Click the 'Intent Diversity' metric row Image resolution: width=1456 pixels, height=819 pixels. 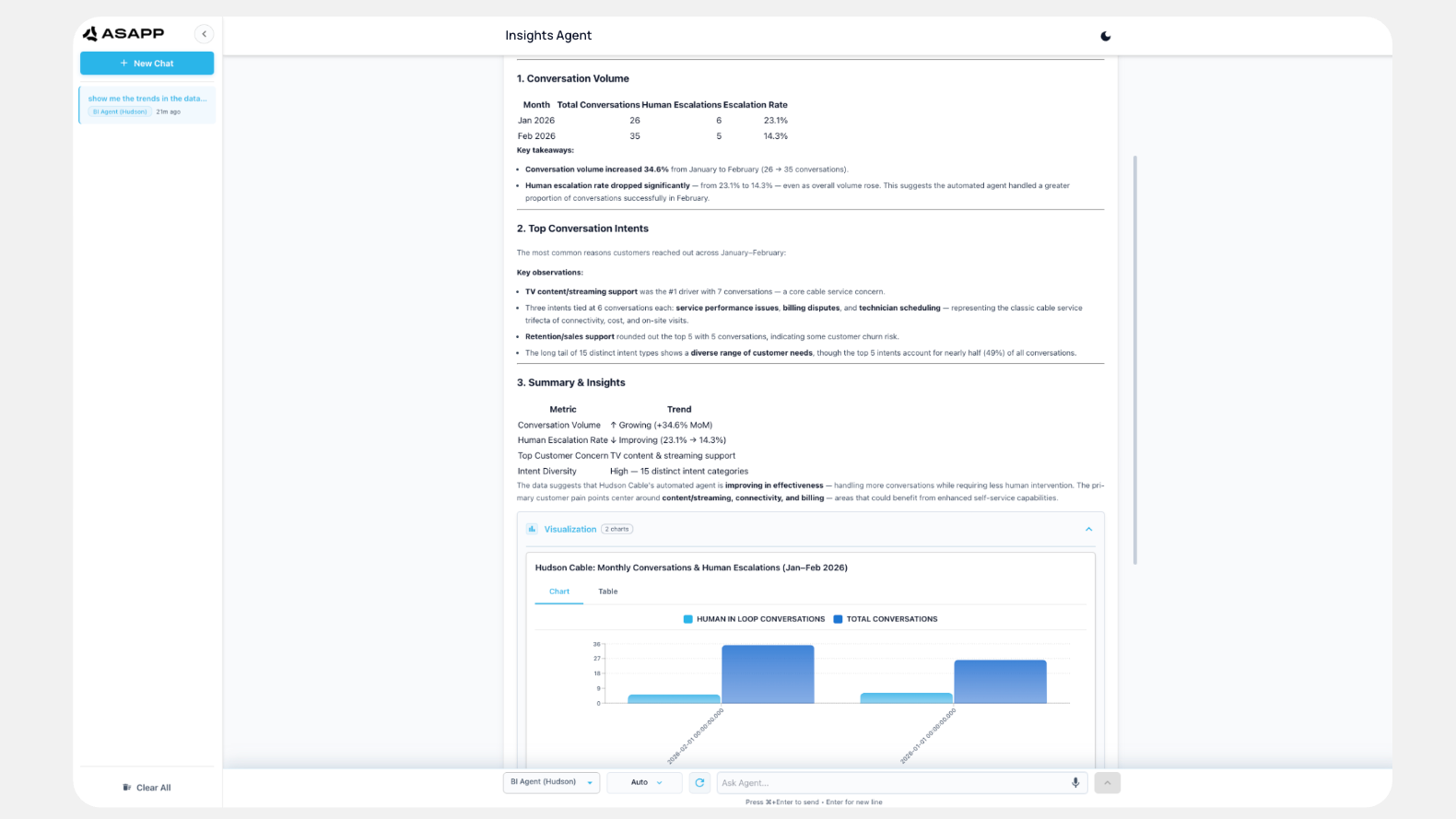[x=633, y=471]
